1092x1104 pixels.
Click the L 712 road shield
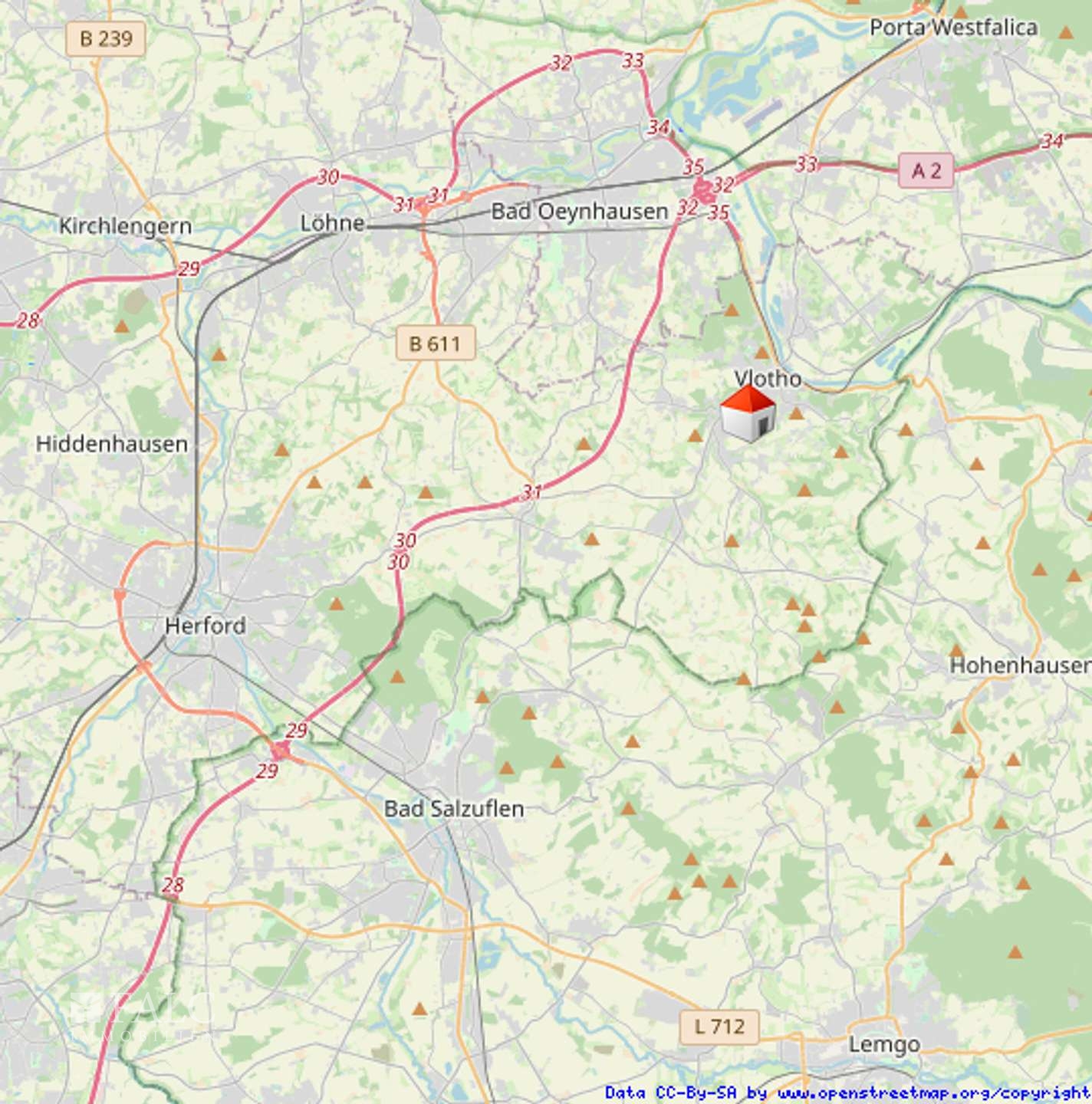tap(719, 1026)
